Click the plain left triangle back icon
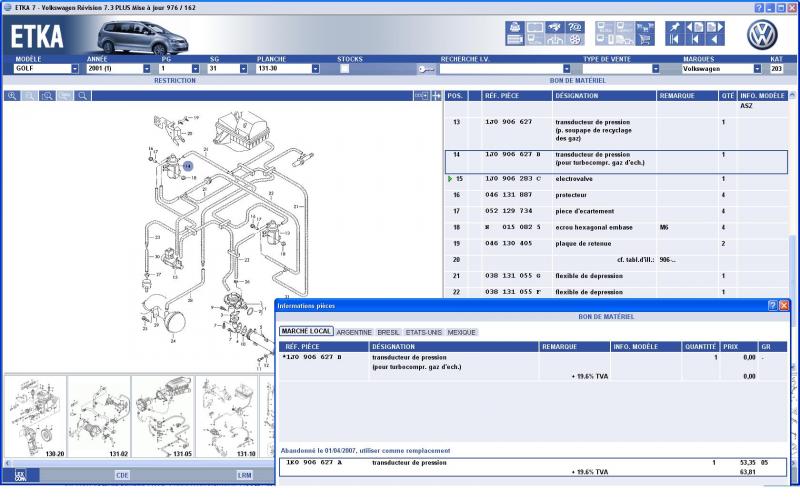The image size is (800, 500). click(715, 40)
